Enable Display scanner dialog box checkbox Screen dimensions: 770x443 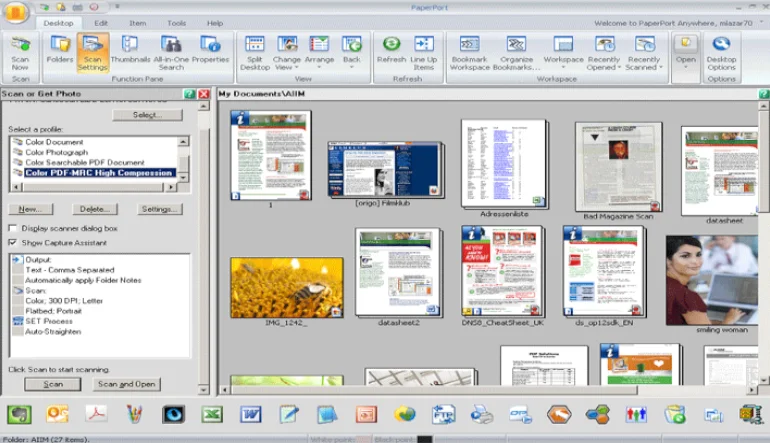click(x=13, y=228)
